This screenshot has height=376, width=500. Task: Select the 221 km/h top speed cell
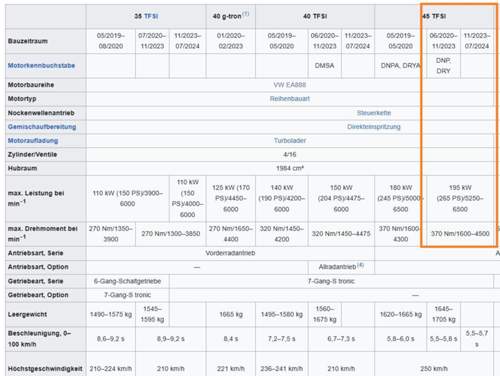coord(231,369)
